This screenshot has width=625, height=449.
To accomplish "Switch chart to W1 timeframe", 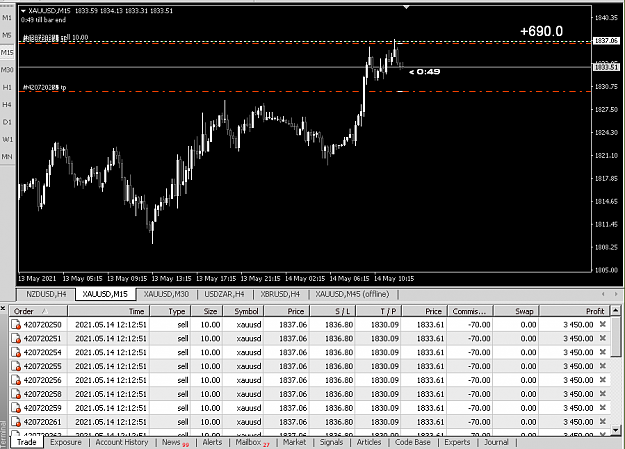I will (x=7, y=139).
